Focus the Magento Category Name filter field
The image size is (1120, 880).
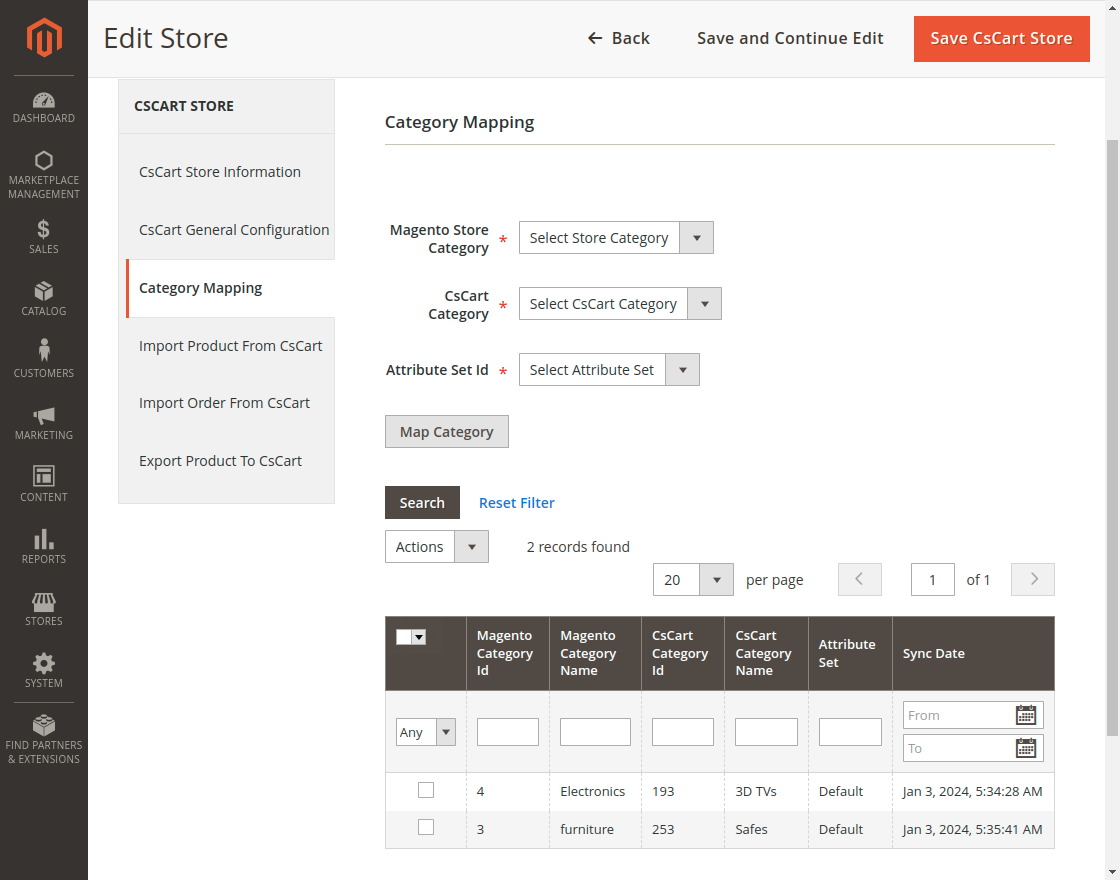click(595, 732)
